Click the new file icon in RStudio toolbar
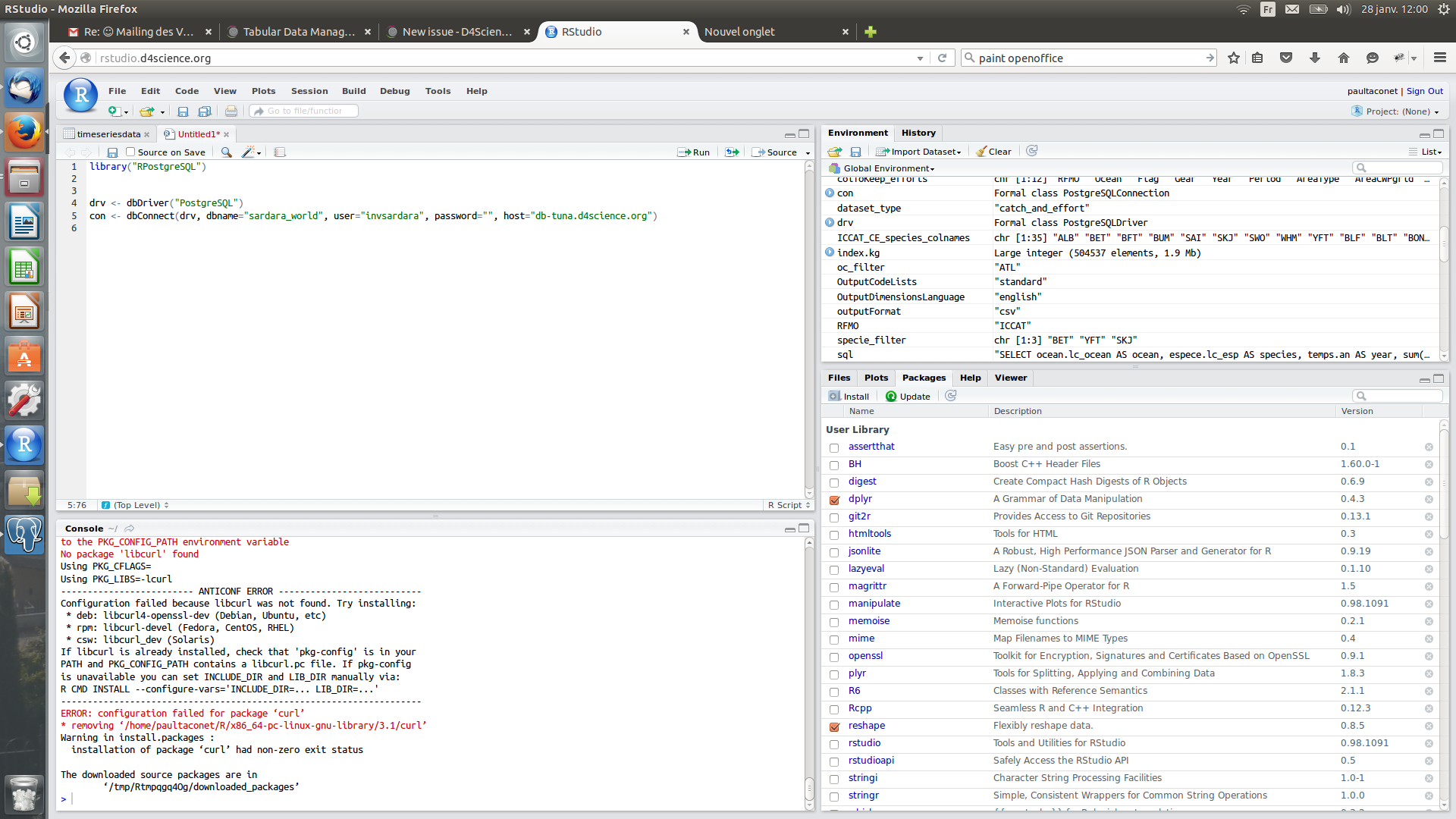Image resolution: width=1456 pixels, height=819 pixels. [114, 111]
